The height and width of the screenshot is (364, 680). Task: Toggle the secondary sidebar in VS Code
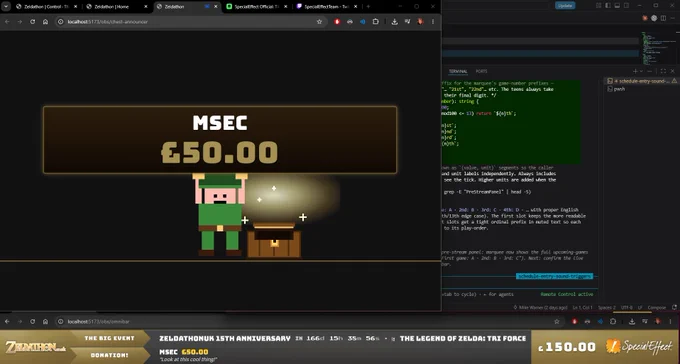point(627,6)
